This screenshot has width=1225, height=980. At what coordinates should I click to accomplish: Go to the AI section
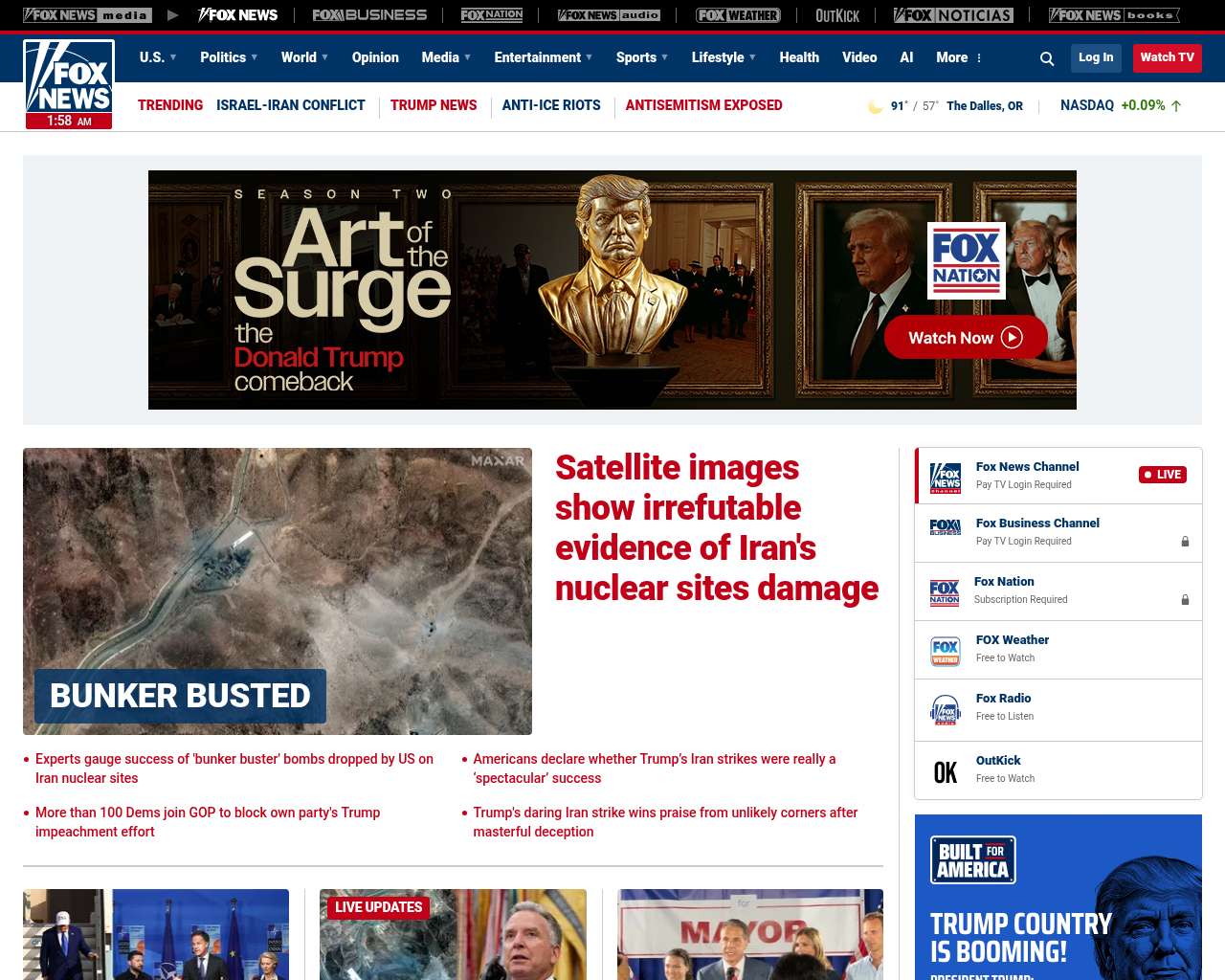click(x=906, y=57)
